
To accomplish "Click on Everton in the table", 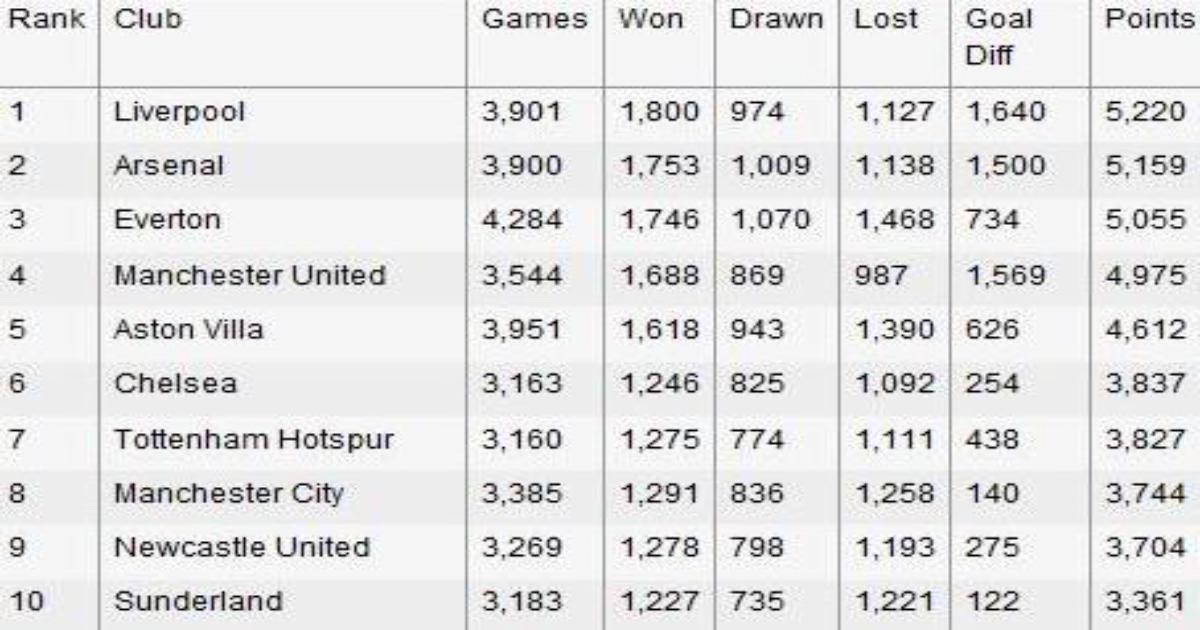I will click(x=167, y=220).
